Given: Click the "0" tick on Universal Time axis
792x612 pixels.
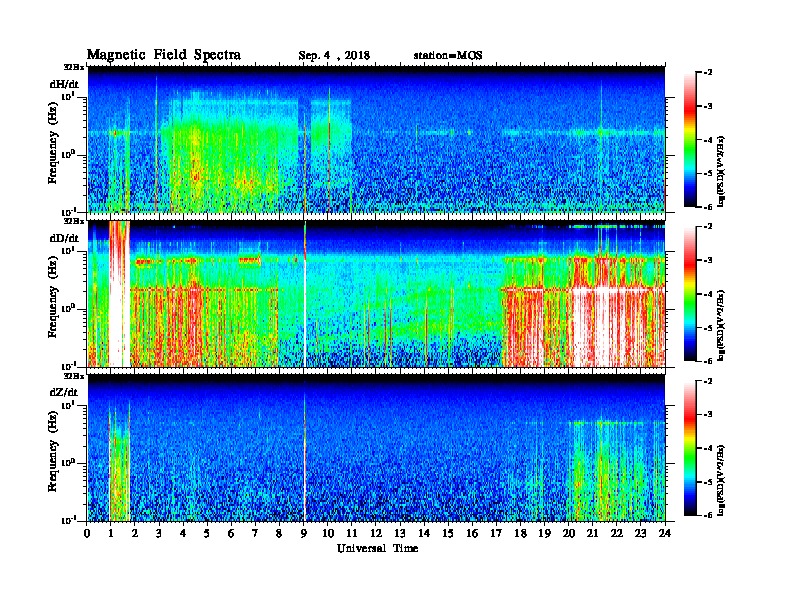Looking at the screenshot, I should pos(87,534).
